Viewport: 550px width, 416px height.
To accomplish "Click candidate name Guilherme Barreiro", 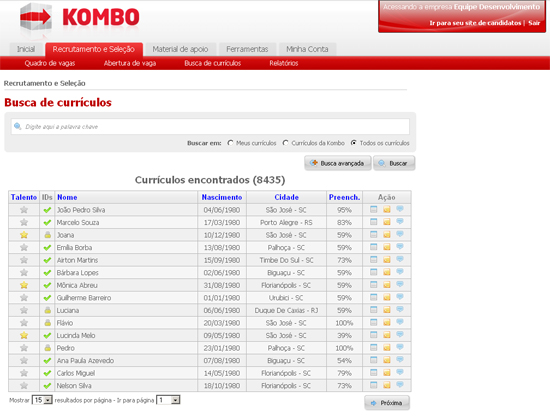I will 84,298.
